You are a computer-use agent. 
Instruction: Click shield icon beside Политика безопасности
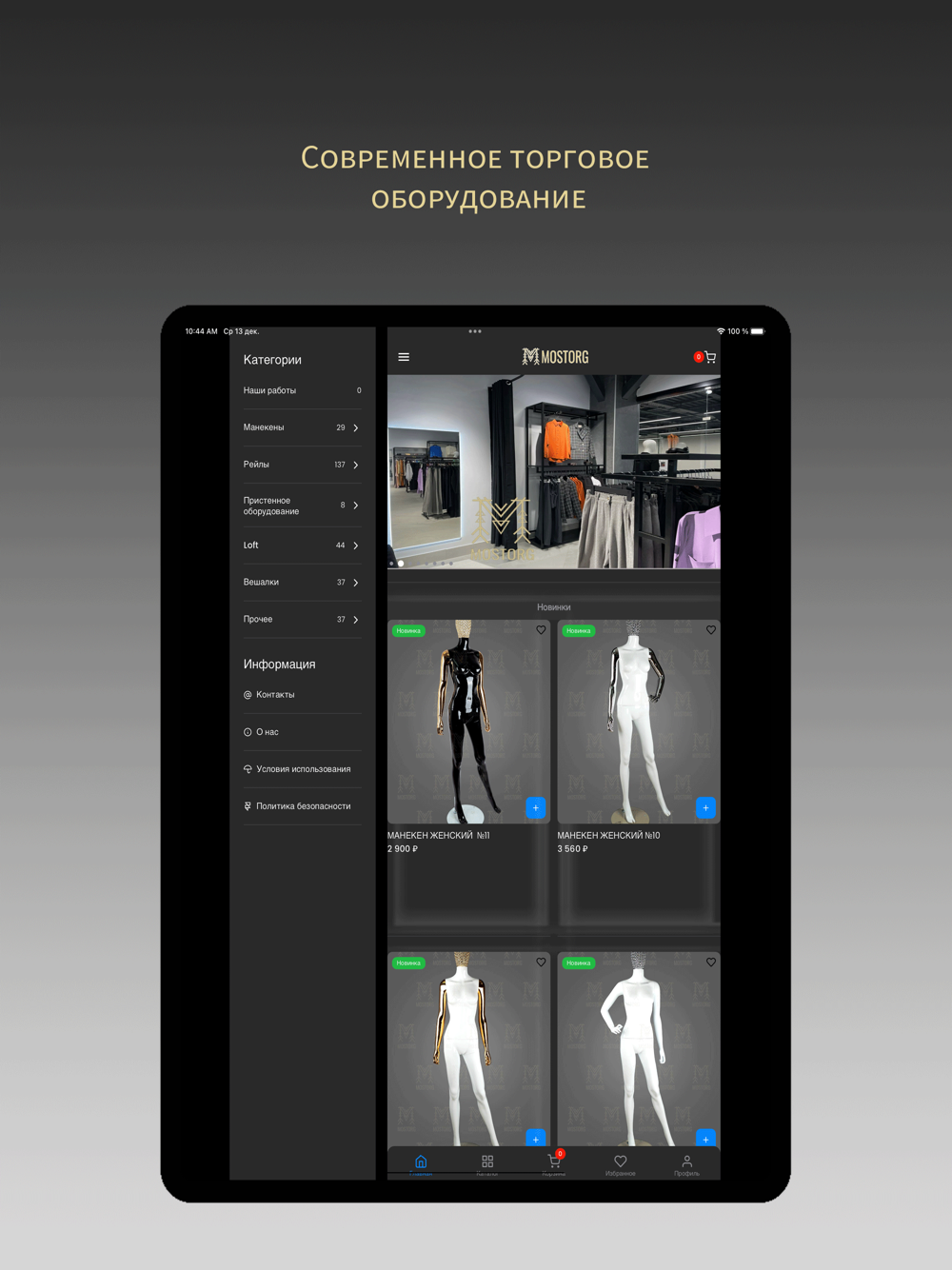click(x=248, y=806)
